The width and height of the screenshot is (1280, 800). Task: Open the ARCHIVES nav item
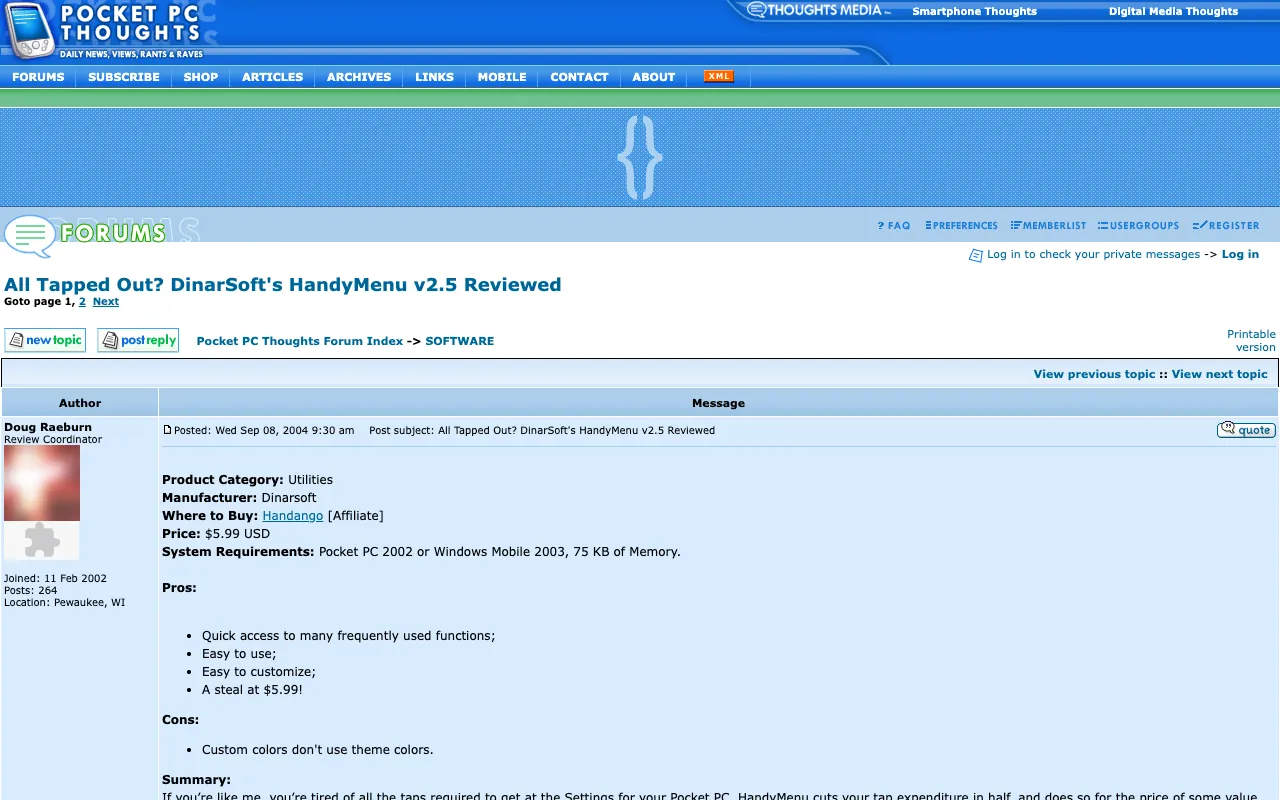point(359,77)
